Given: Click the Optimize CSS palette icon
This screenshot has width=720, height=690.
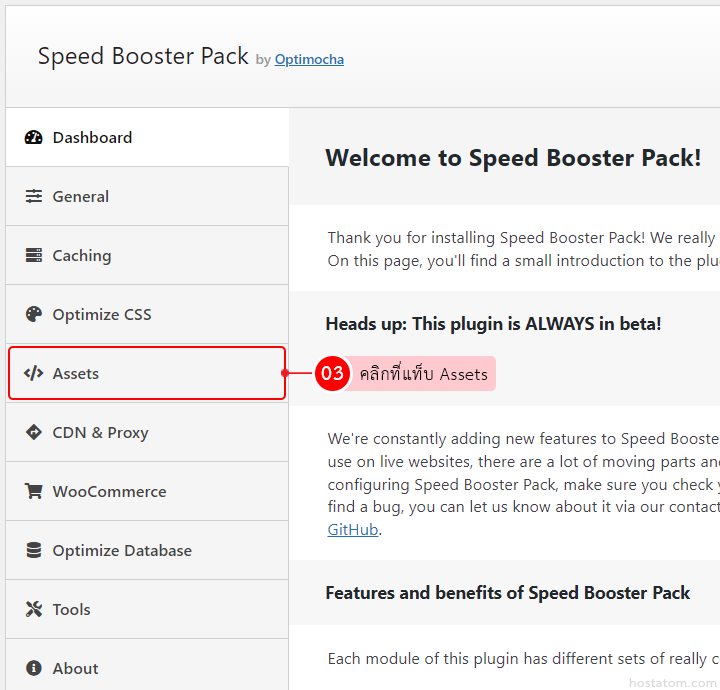Looking at the screenshot, I should (34, 315).
